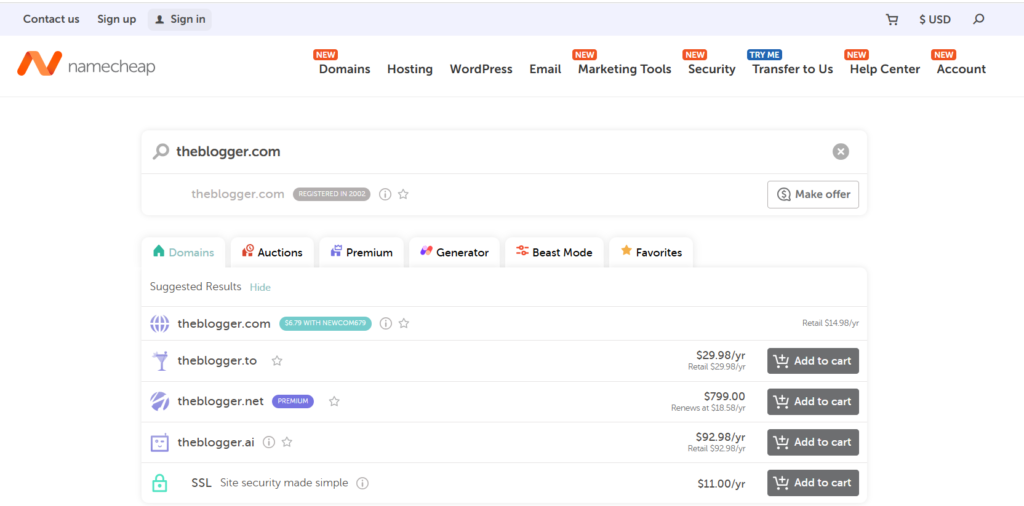Open the Hosting menu
Image resolution: width=1024 pixels, height=506 pixels.
click(x=409, y=69)
